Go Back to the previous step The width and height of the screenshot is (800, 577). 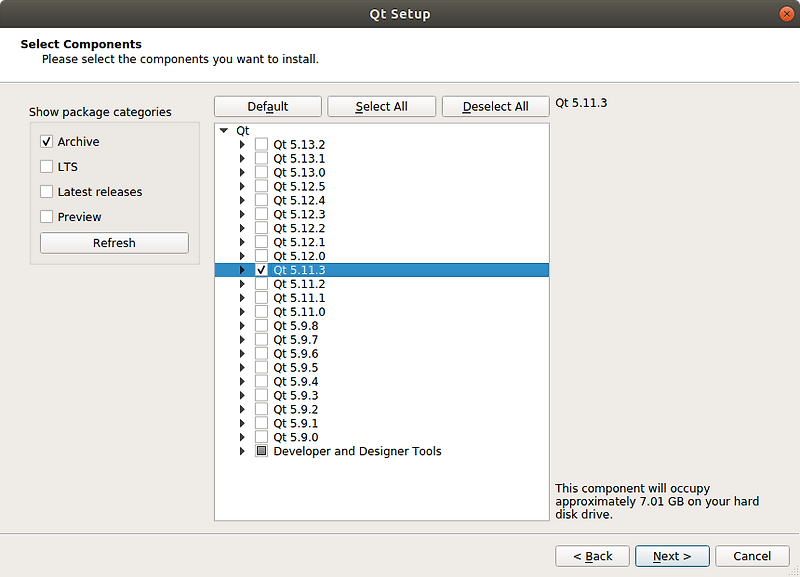click(592, 556)
